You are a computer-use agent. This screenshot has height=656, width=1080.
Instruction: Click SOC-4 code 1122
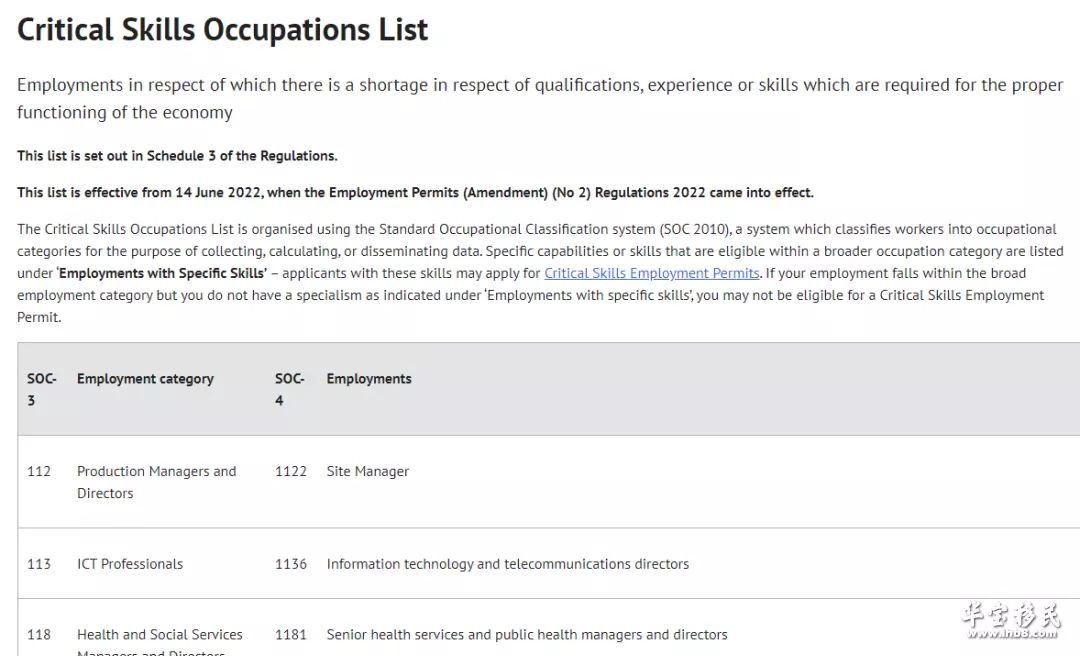(x=291, y=471)
